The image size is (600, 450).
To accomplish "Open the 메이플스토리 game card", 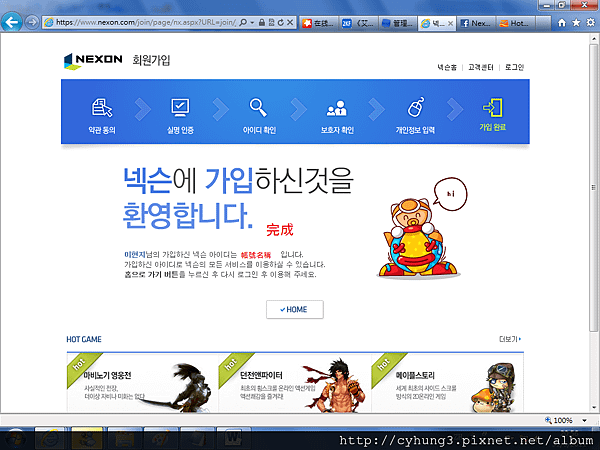I will pos(447,383).
